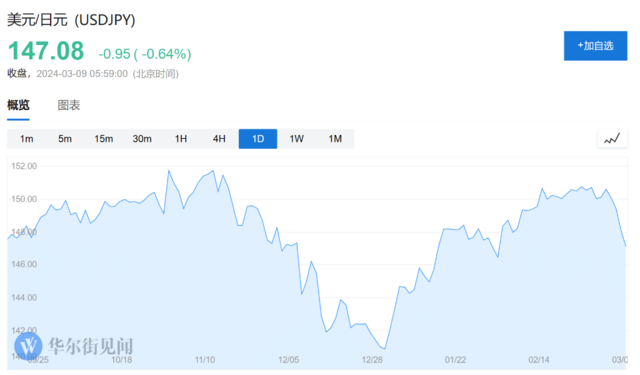Switch chart to 4H interval
Viewport: 640px width, 375px height.
coord(219,139)
